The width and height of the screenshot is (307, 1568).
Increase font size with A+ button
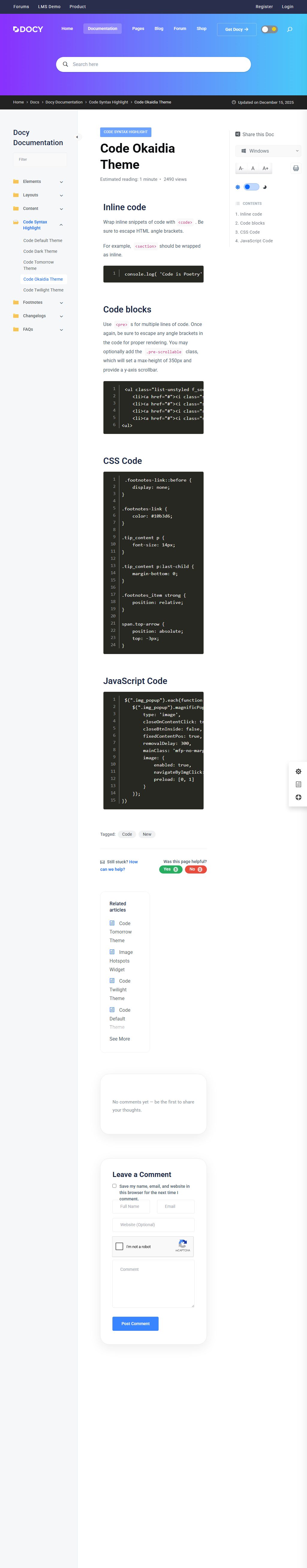click(266, 168)
